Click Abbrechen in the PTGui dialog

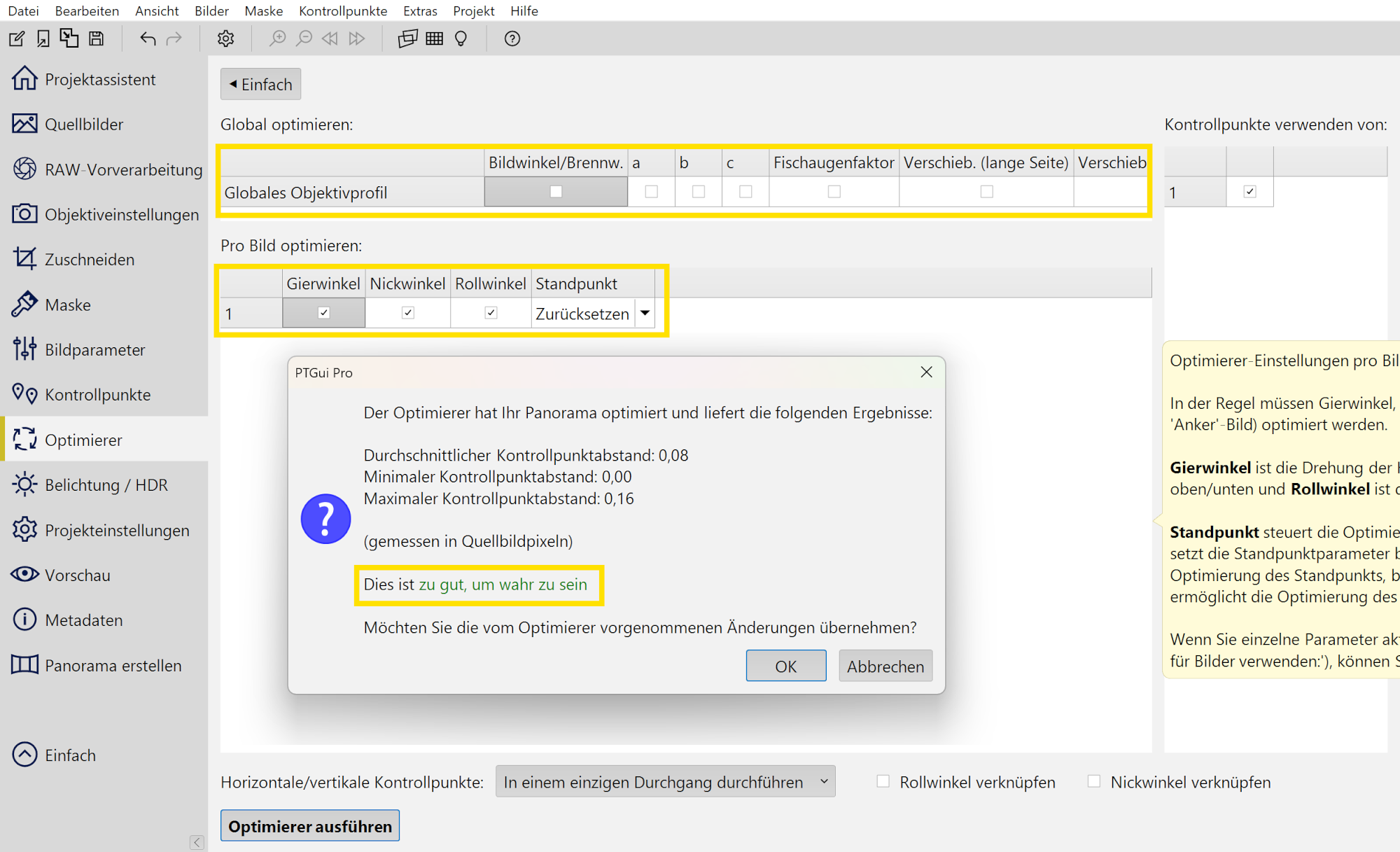pyautogui.click(x=885, y=666)
